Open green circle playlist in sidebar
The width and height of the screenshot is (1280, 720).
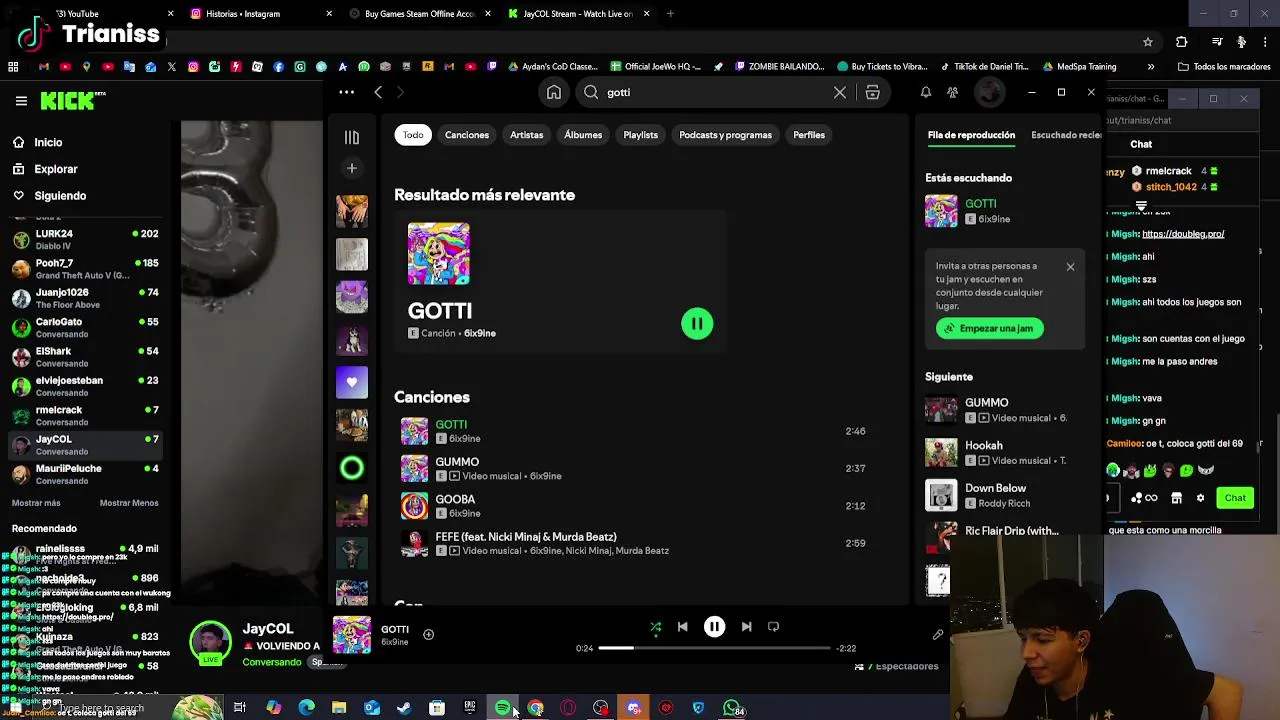352,467
